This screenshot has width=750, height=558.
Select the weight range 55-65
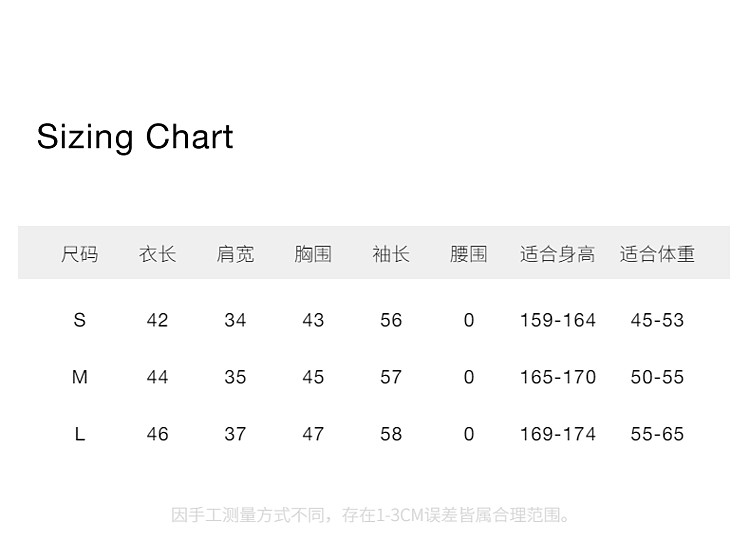(x=657, y=434)
